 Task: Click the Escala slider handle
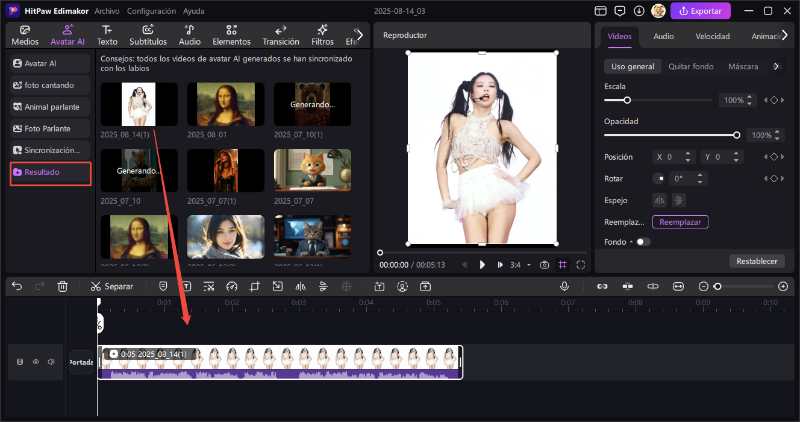click(x=627, y=100)
